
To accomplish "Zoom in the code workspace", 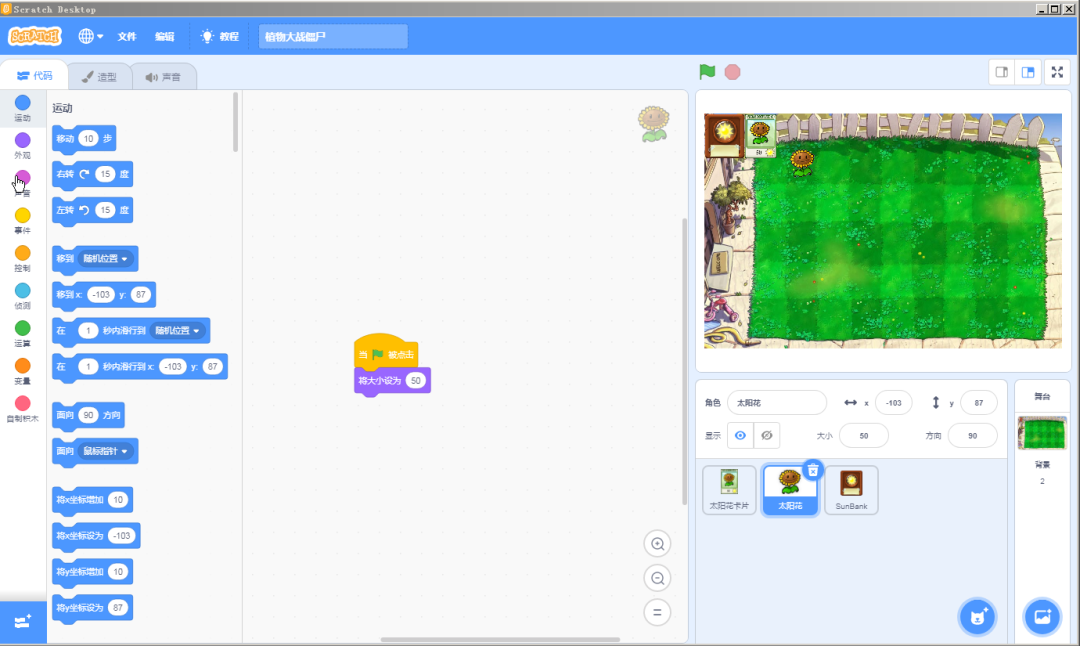I will (657, 544).
